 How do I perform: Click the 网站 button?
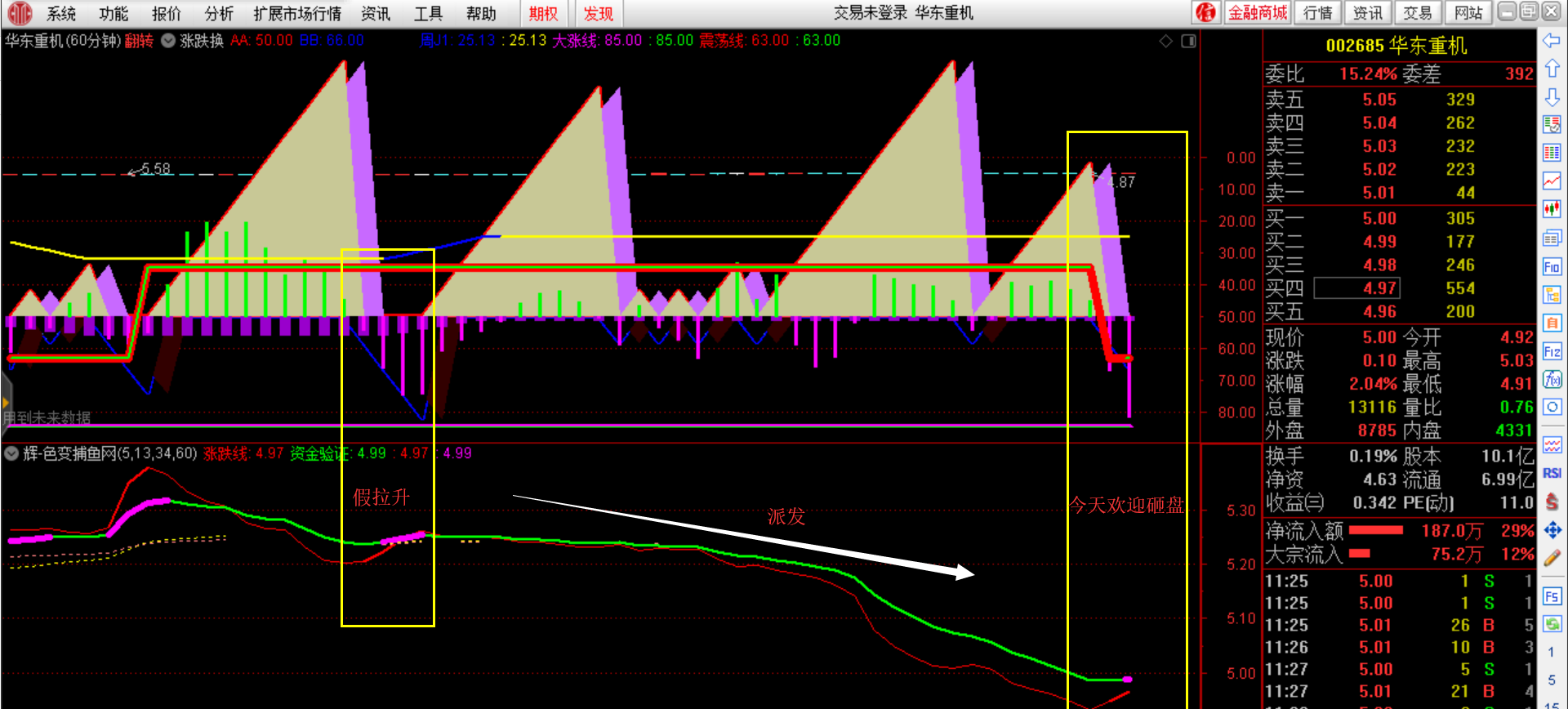[1468, 12]
